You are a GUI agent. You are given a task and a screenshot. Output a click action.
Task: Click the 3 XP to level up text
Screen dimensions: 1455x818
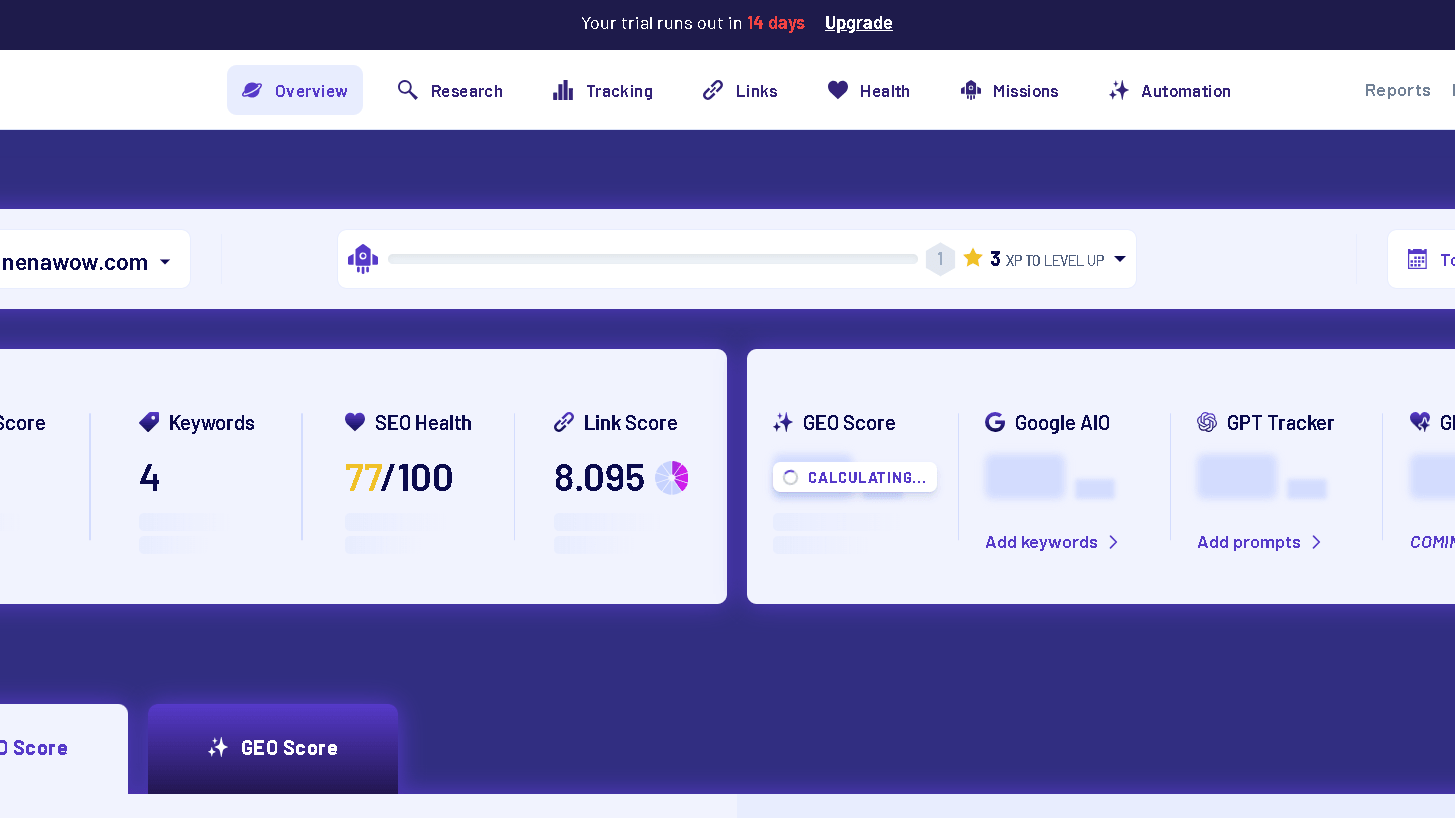tap(1047, 259)
